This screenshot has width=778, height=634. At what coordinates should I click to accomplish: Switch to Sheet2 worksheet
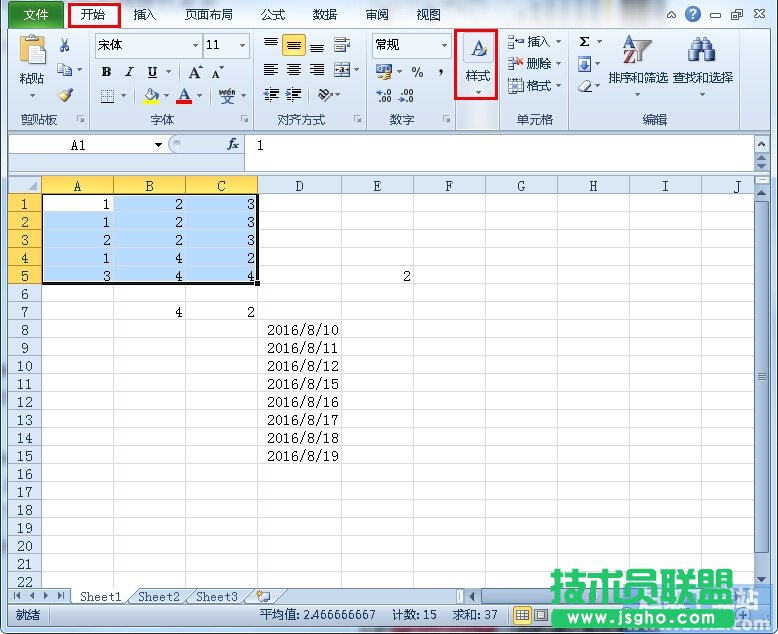[159, 596]
